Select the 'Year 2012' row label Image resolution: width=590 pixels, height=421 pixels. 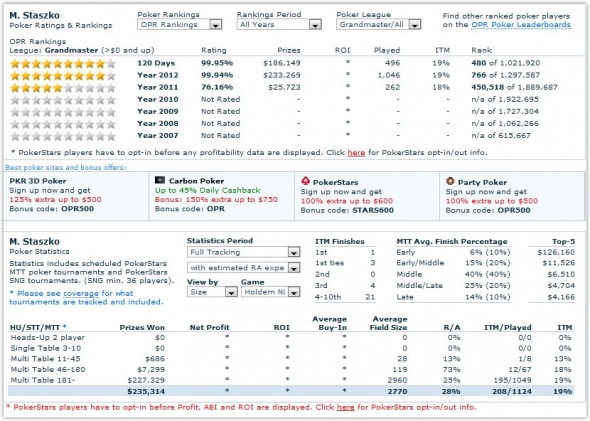(158, 75)
